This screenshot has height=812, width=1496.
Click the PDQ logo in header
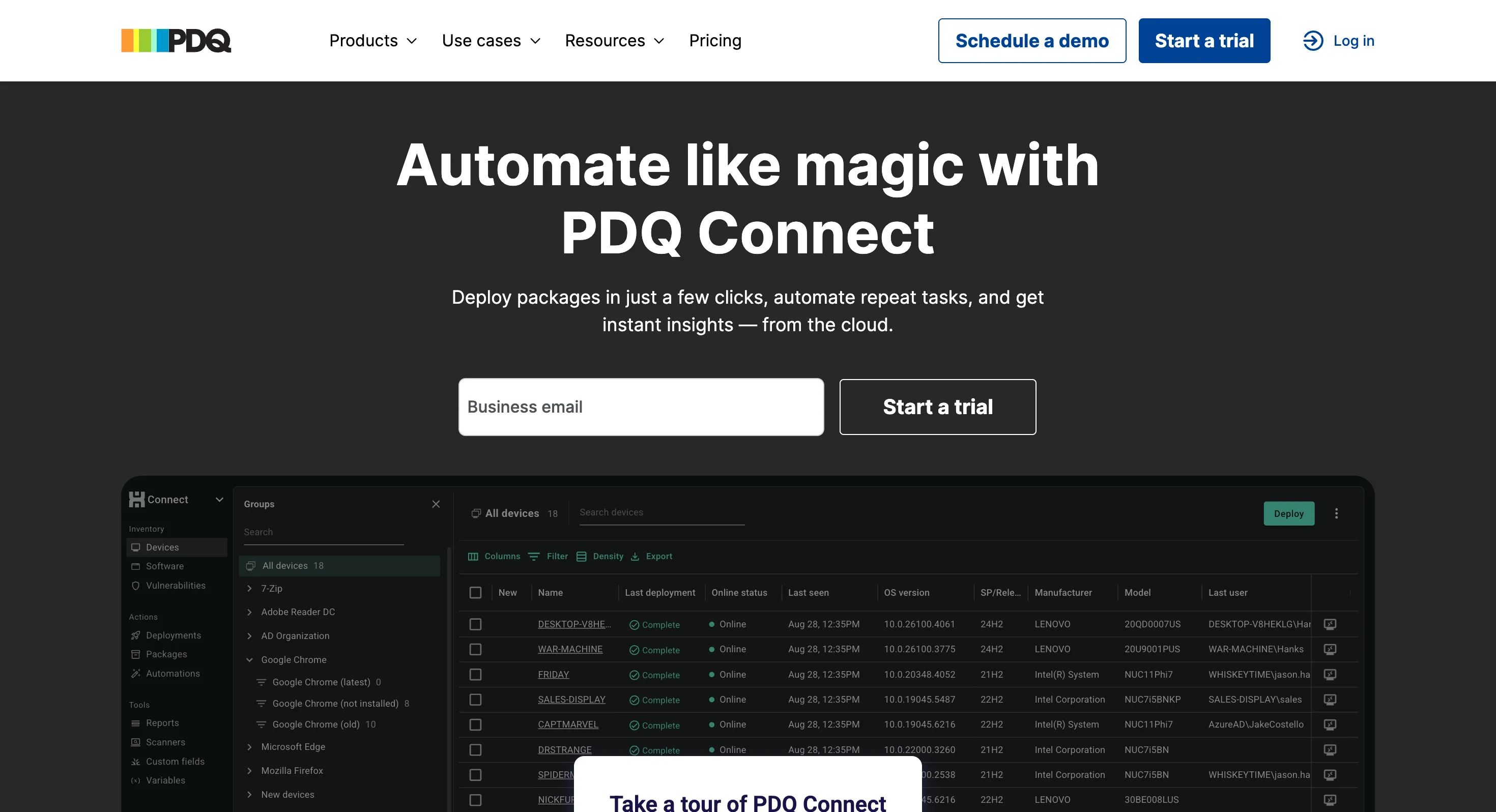tap(176, 41)
